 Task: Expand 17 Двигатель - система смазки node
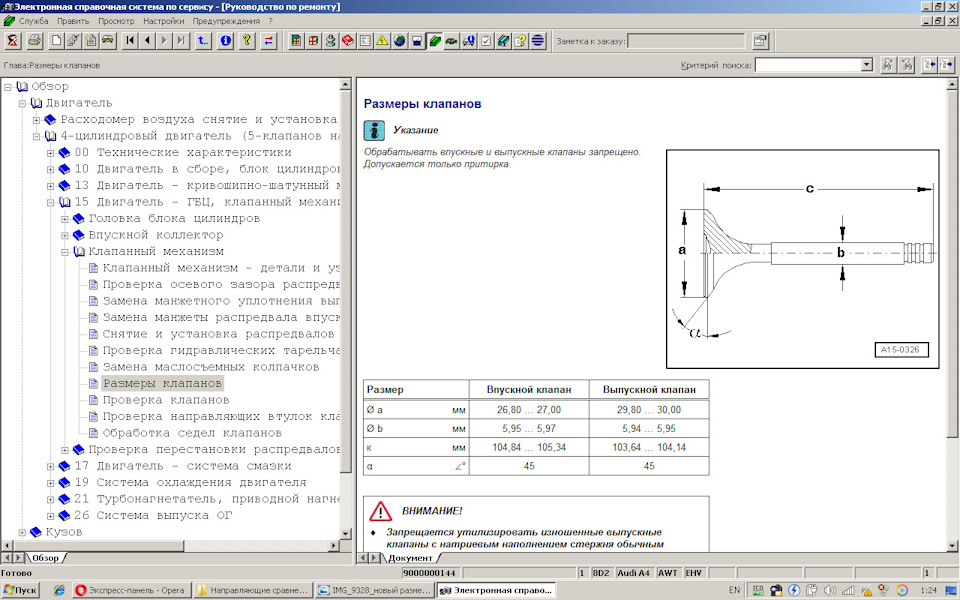[52, 466]
